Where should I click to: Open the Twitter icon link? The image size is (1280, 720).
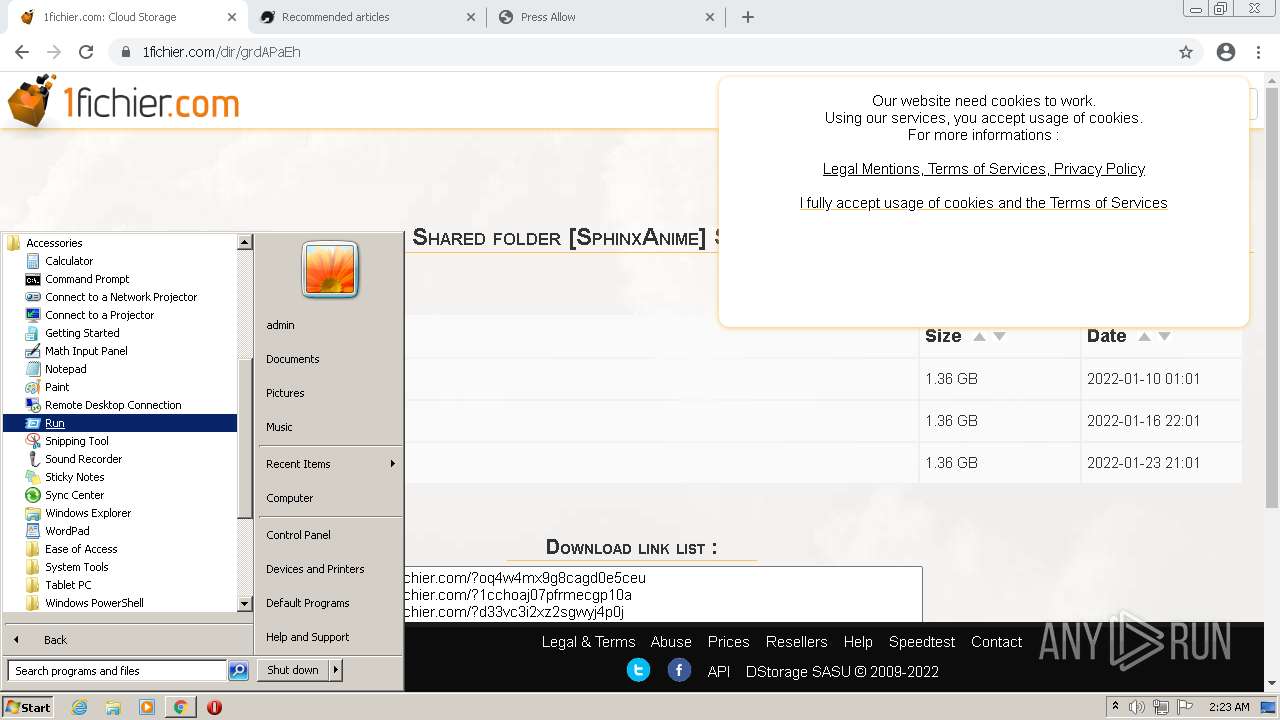point(638,670)
